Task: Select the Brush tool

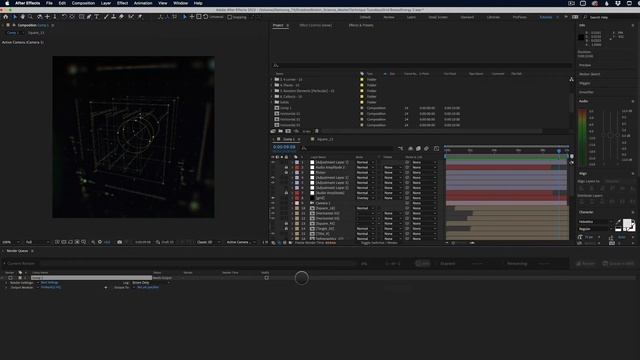Action: pos(106,17)
